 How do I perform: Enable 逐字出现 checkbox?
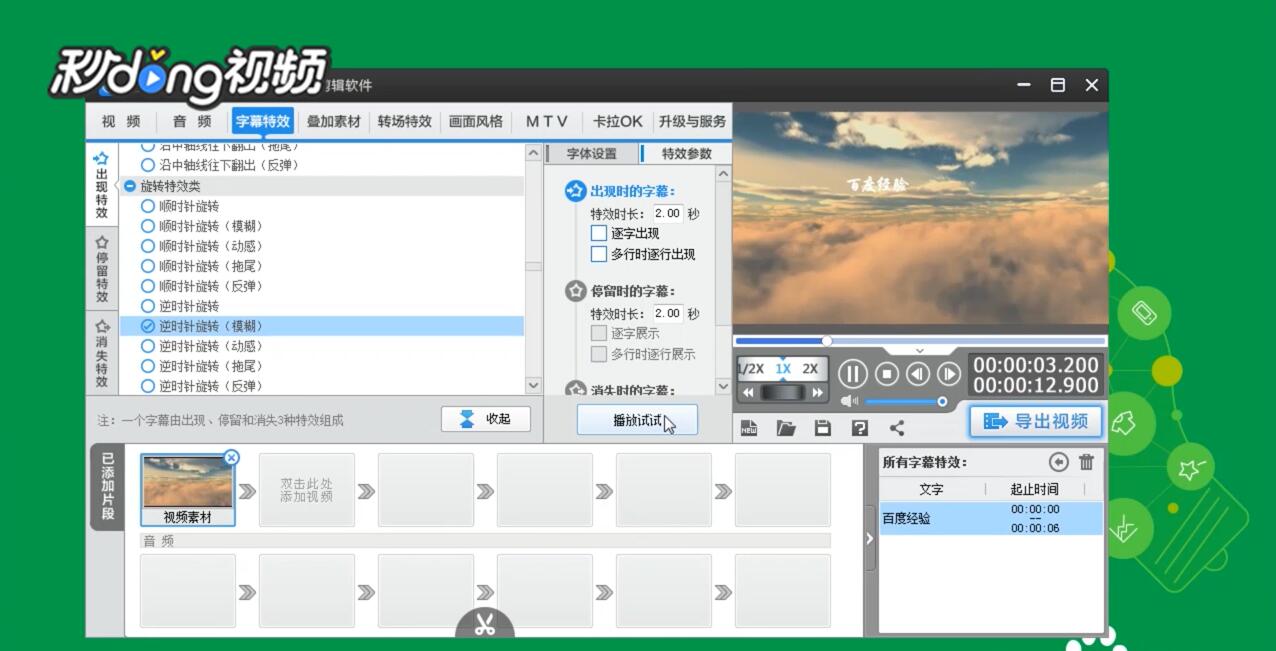pyautogui.click(x=599, y=233)
